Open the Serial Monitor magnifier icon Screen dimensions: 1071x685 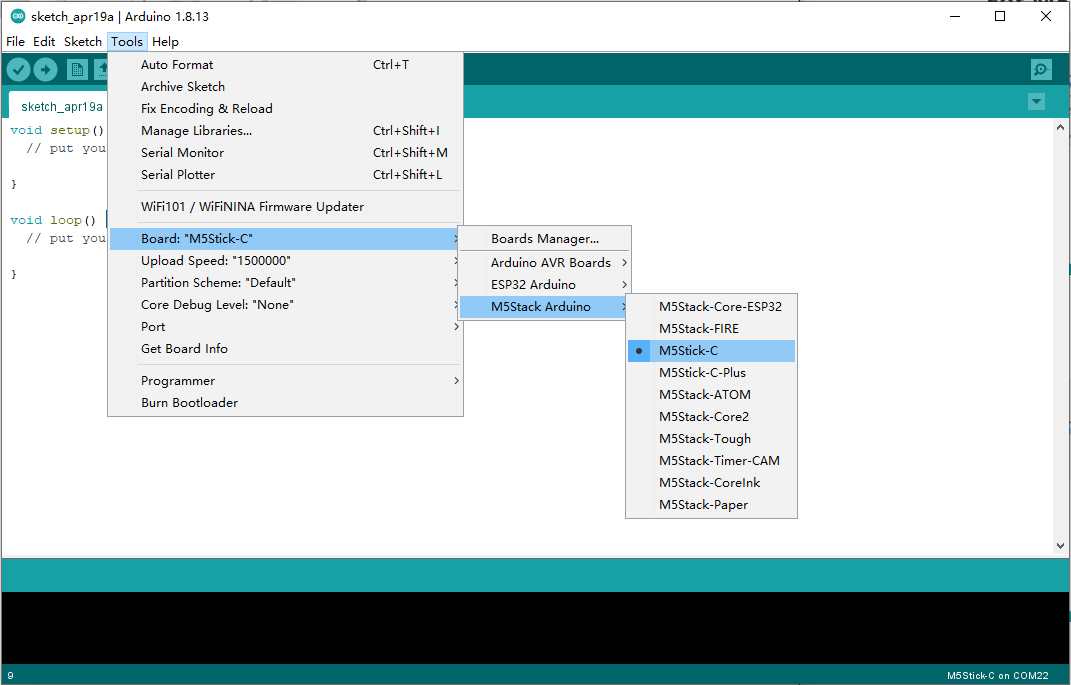pyautogui.click(x=1041, y=69)
